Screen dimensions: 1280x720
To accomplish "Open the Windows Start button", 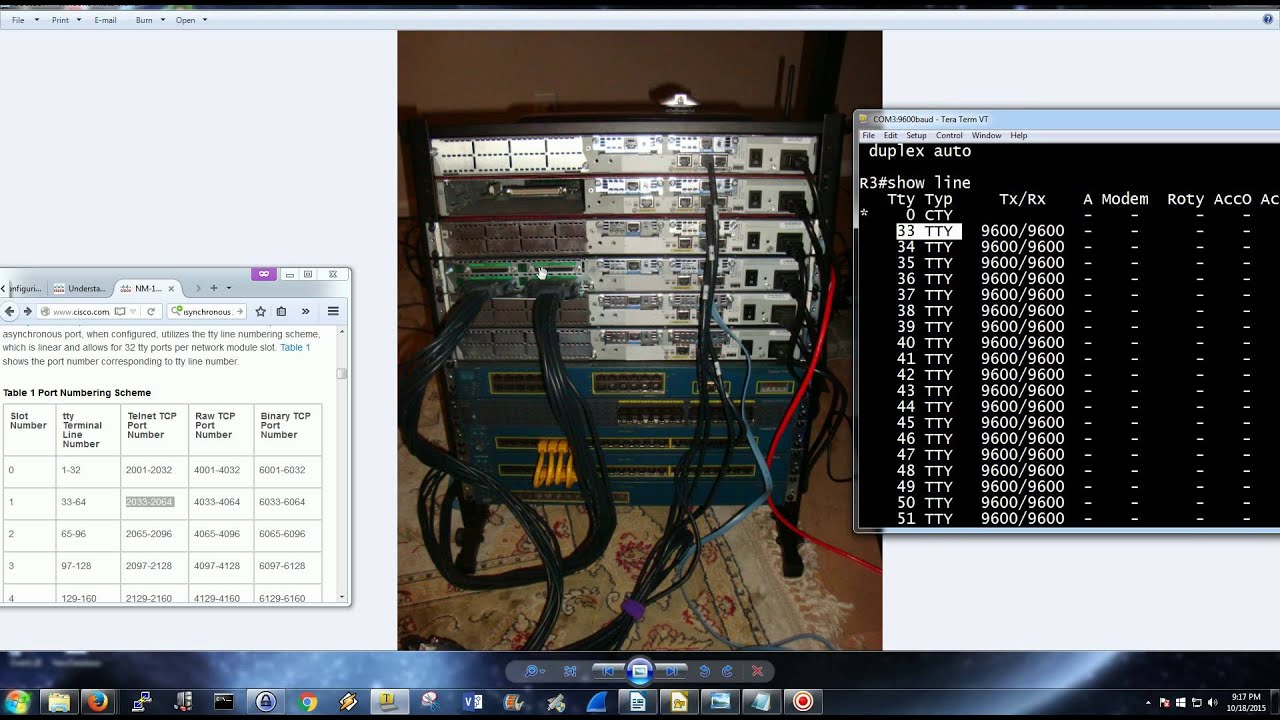I will click(18, 701).
